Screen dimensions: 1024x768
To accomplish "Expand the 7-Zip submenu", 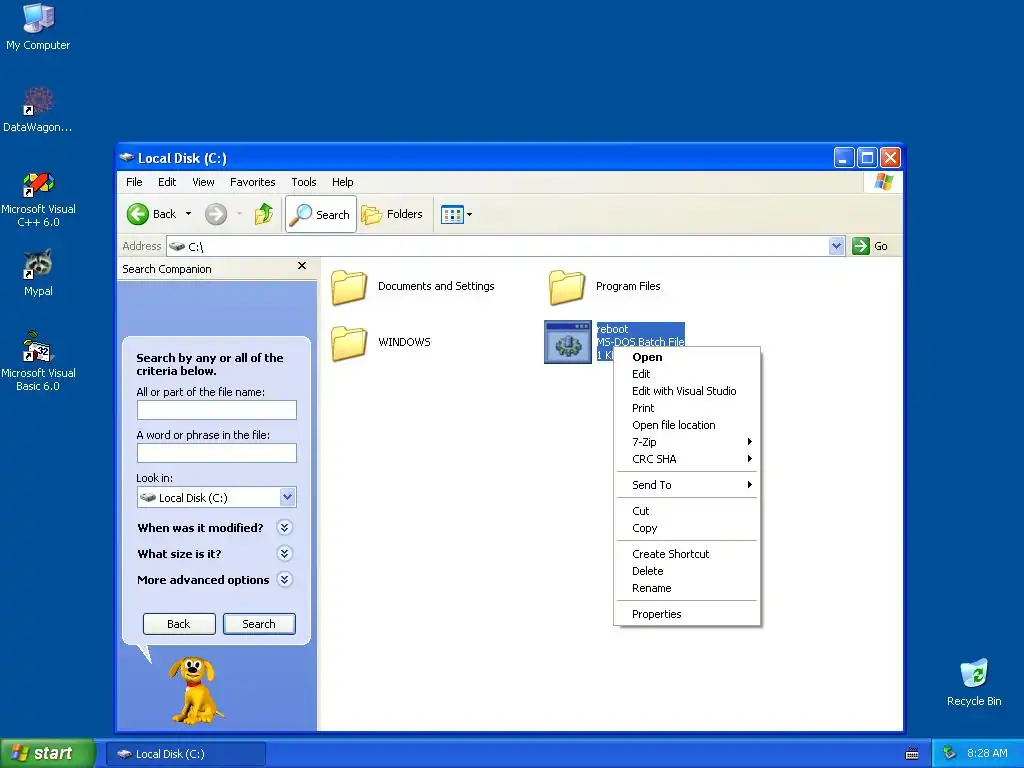I will click(x=687, y=442).
